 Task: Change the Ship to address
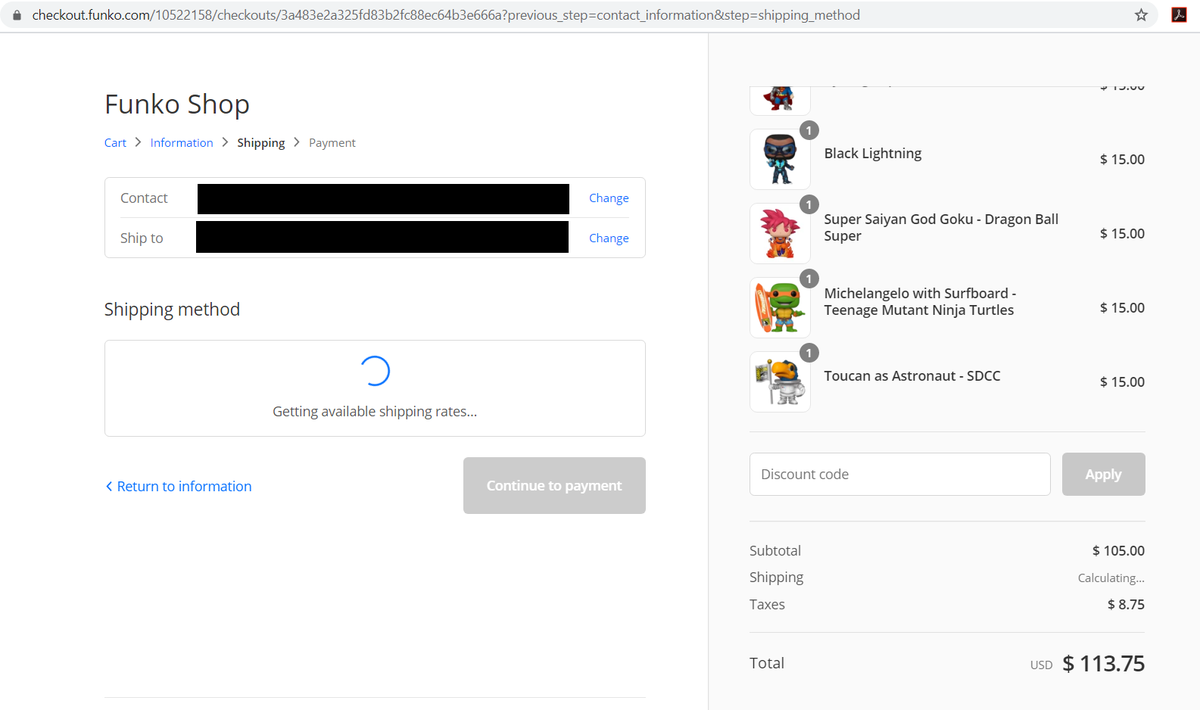pos(609,238)
